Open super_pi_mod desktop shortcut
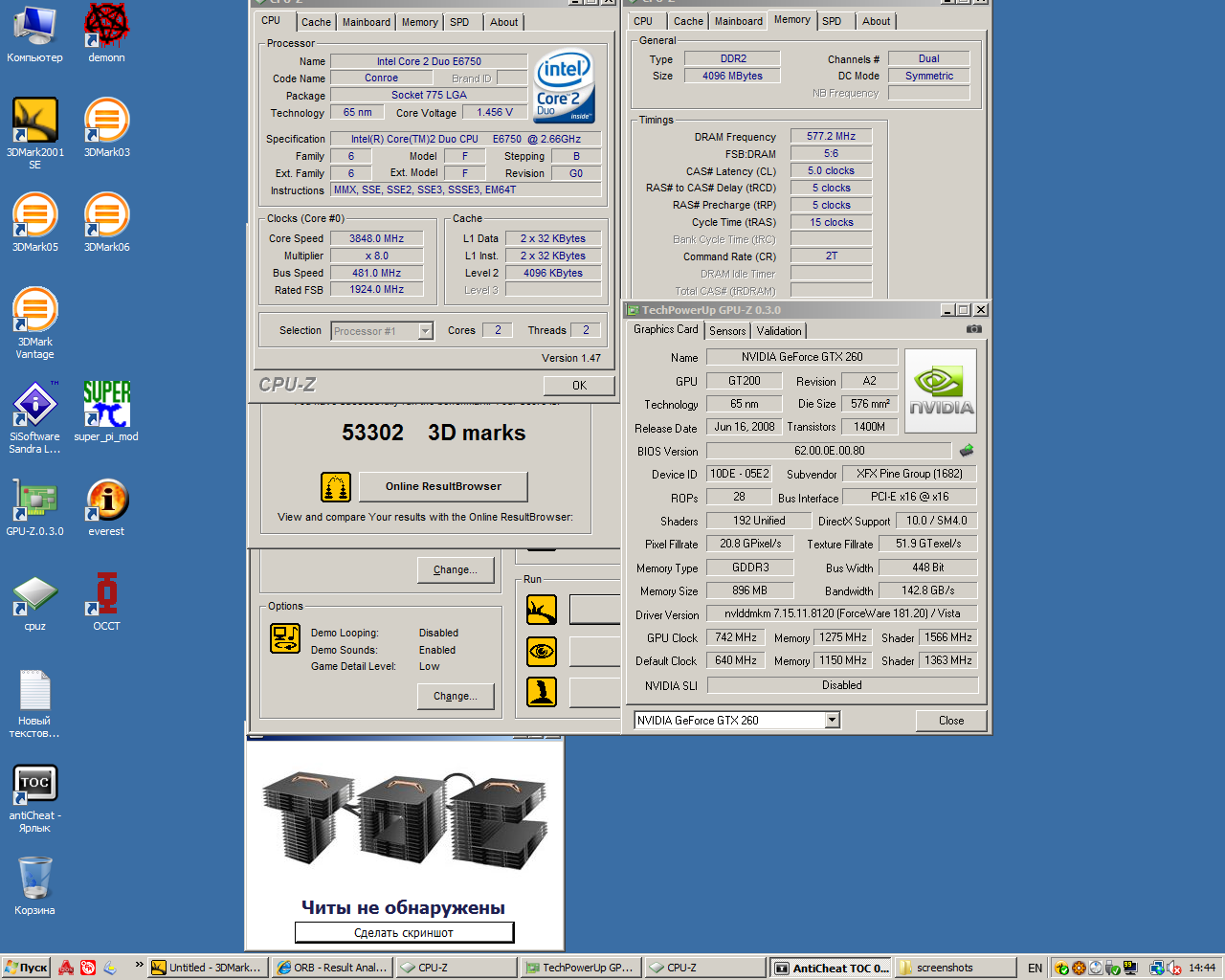 tap(106, 412)
